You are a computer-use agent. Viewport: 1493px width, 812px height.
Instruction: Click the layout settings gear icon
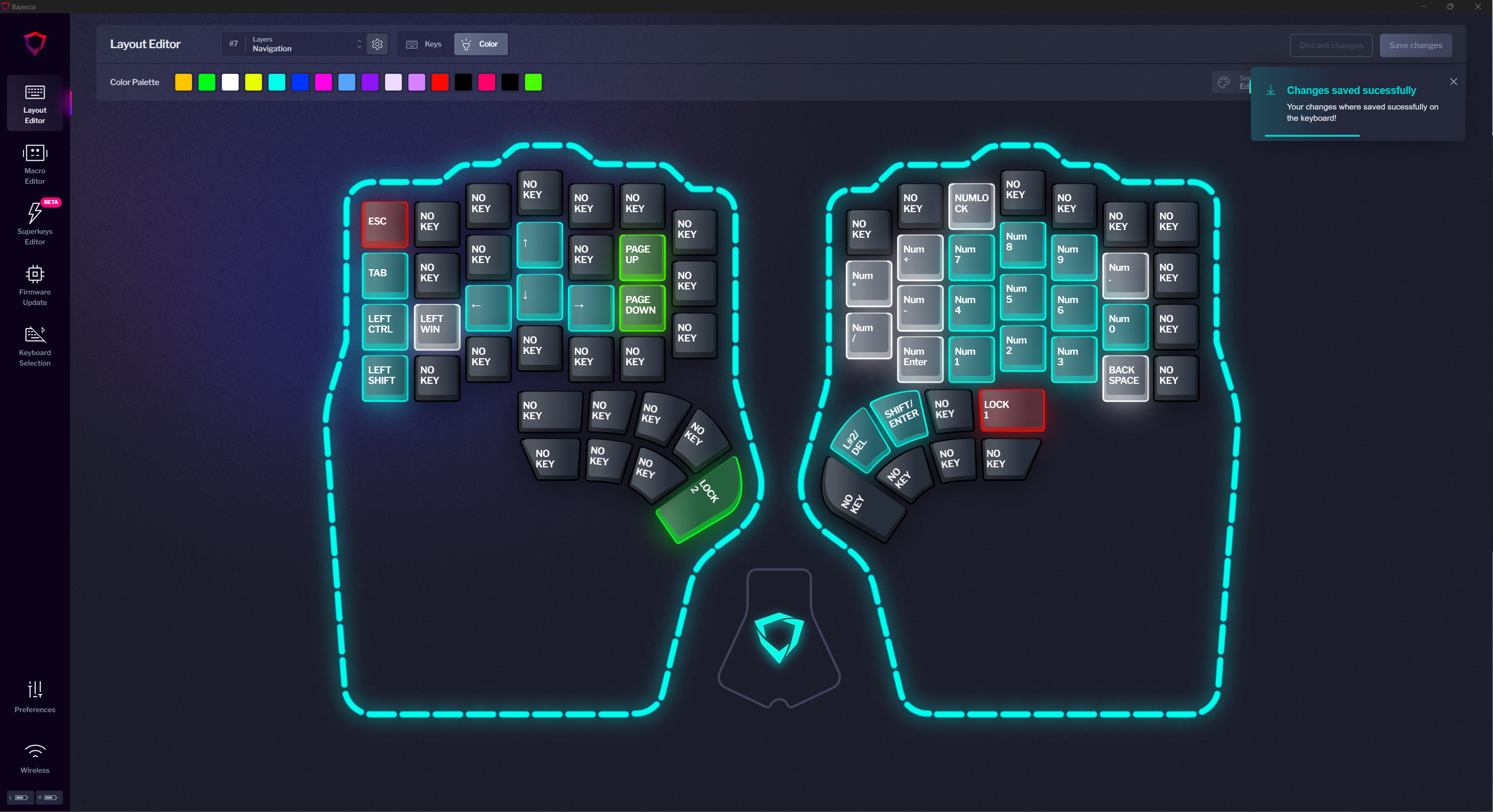click(378, 44)
